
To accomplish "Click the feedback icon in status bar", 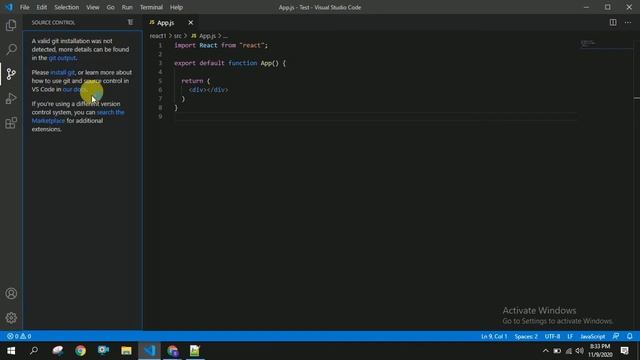I will coord(616,336).
